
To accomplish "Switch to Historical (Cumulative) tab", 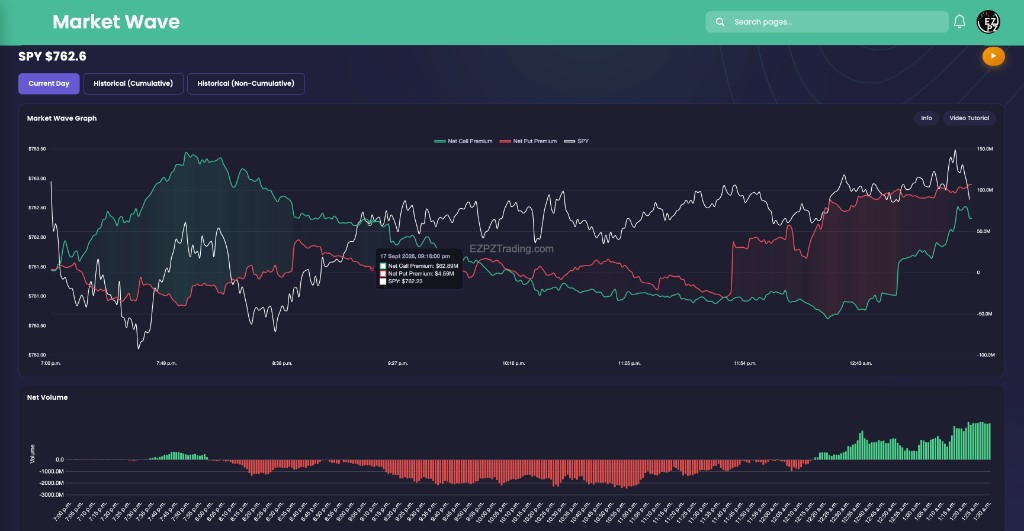I will 133,84.
